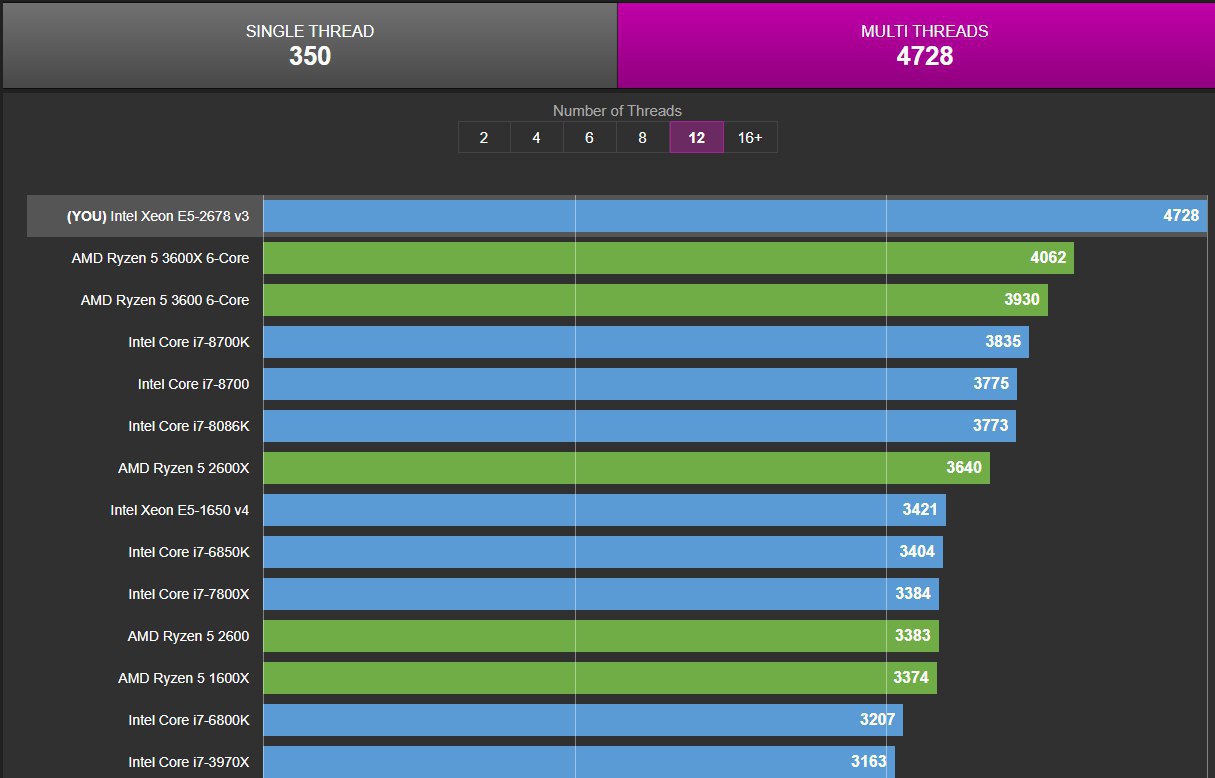Click the 3404 bar for Core i7-6850K
The width and height of the screenshot is (1215, 778).
coord(603,552)
